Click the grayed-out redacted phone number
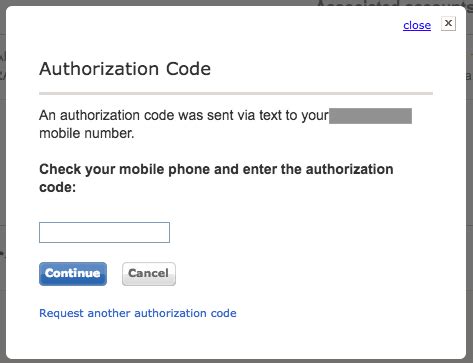The height and width of the screenshot is (363, 473). [x=370, y=116]
